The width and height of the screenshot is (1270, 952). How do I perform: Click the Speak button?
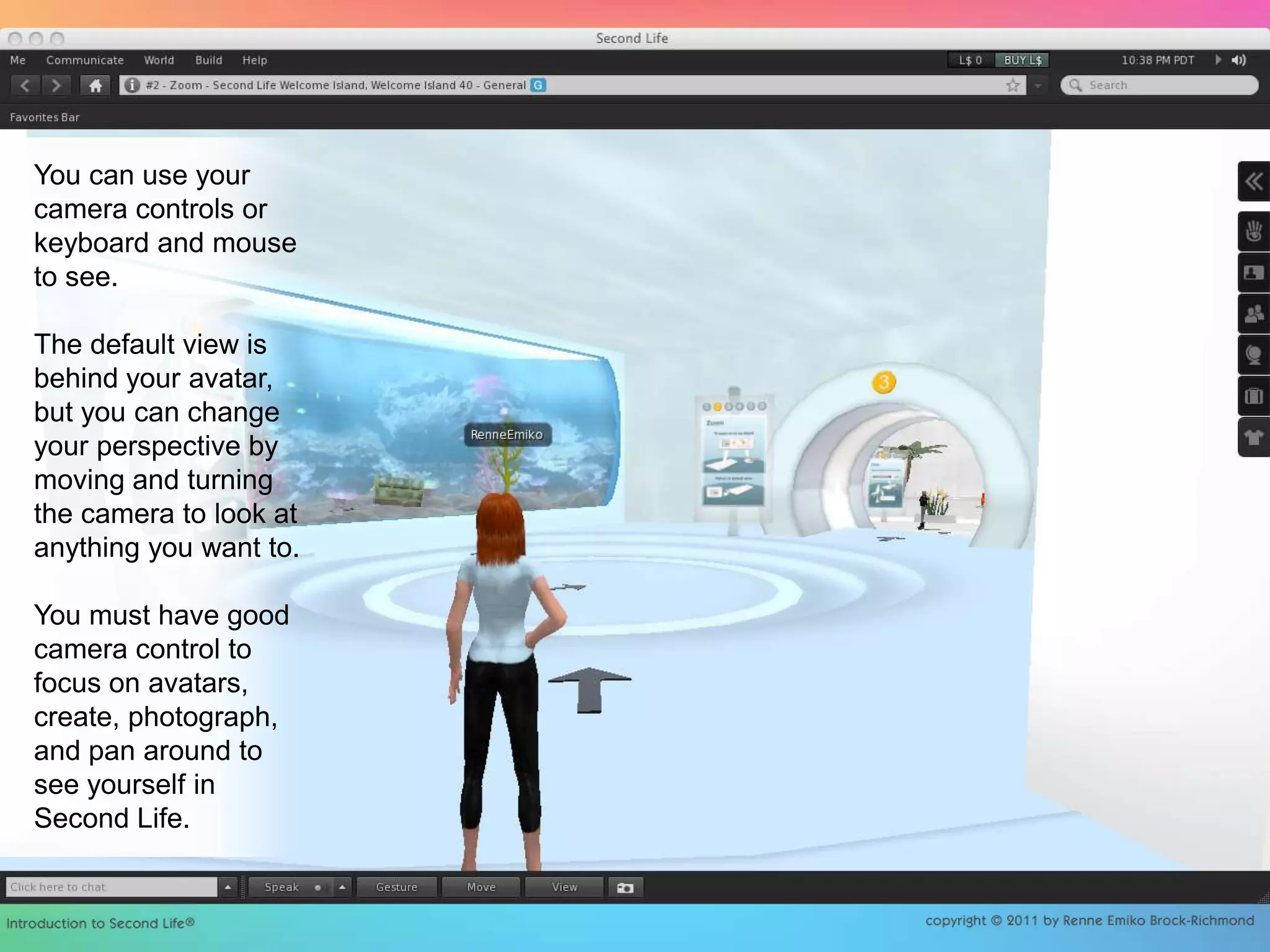290,887
